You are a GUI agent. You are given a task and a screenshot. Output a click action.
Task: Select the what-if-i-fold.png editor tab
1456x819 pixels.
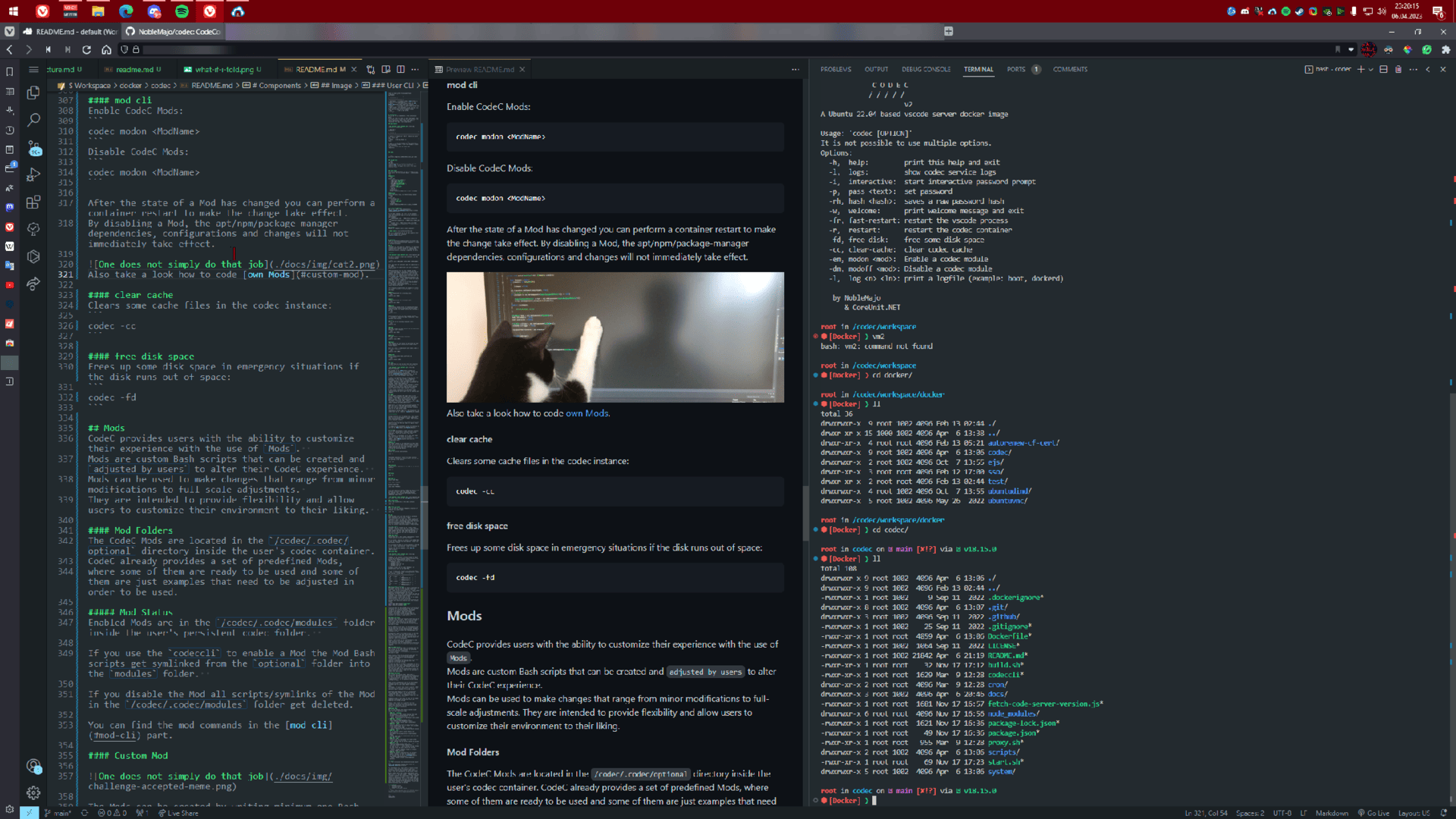coord(224,69)
